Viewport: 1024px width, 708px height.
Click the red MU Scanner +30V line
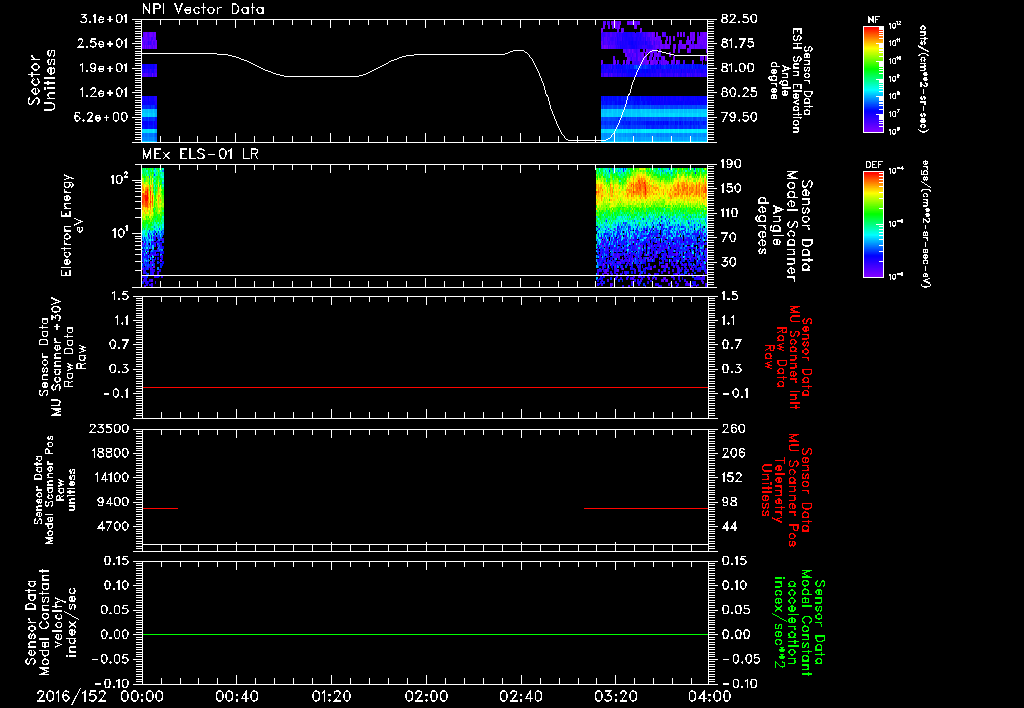pyautogui.click(x=424, y=387)
